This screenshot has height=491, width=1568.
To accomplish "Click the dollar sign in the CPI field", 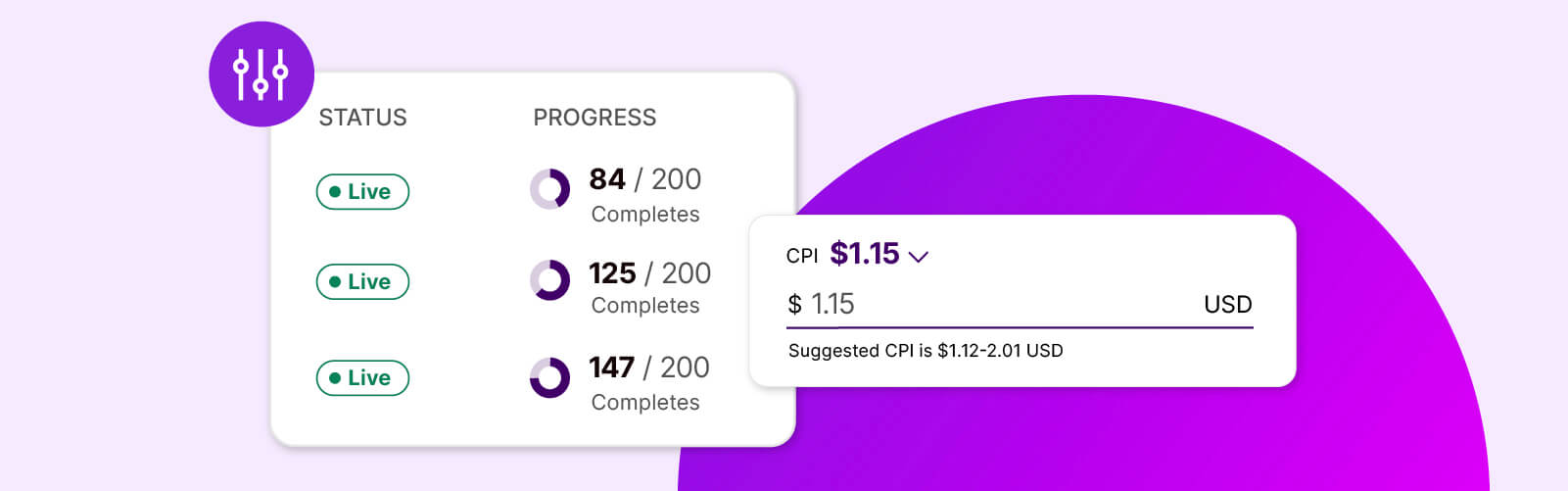I will 794,305.
